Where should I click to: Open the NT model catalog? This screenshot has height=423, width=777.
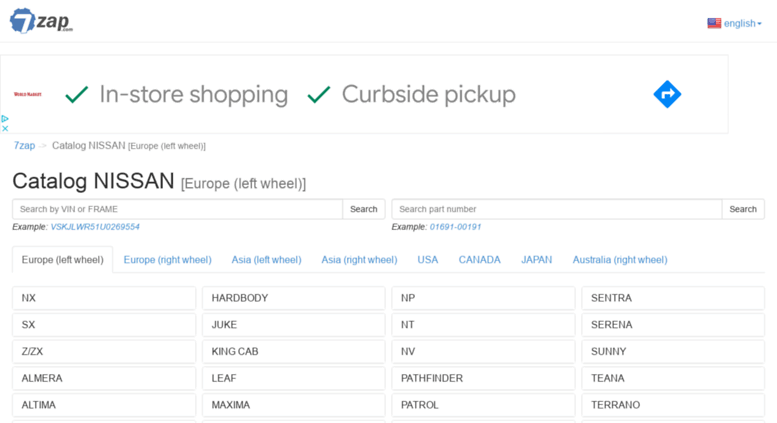(483, 325)
